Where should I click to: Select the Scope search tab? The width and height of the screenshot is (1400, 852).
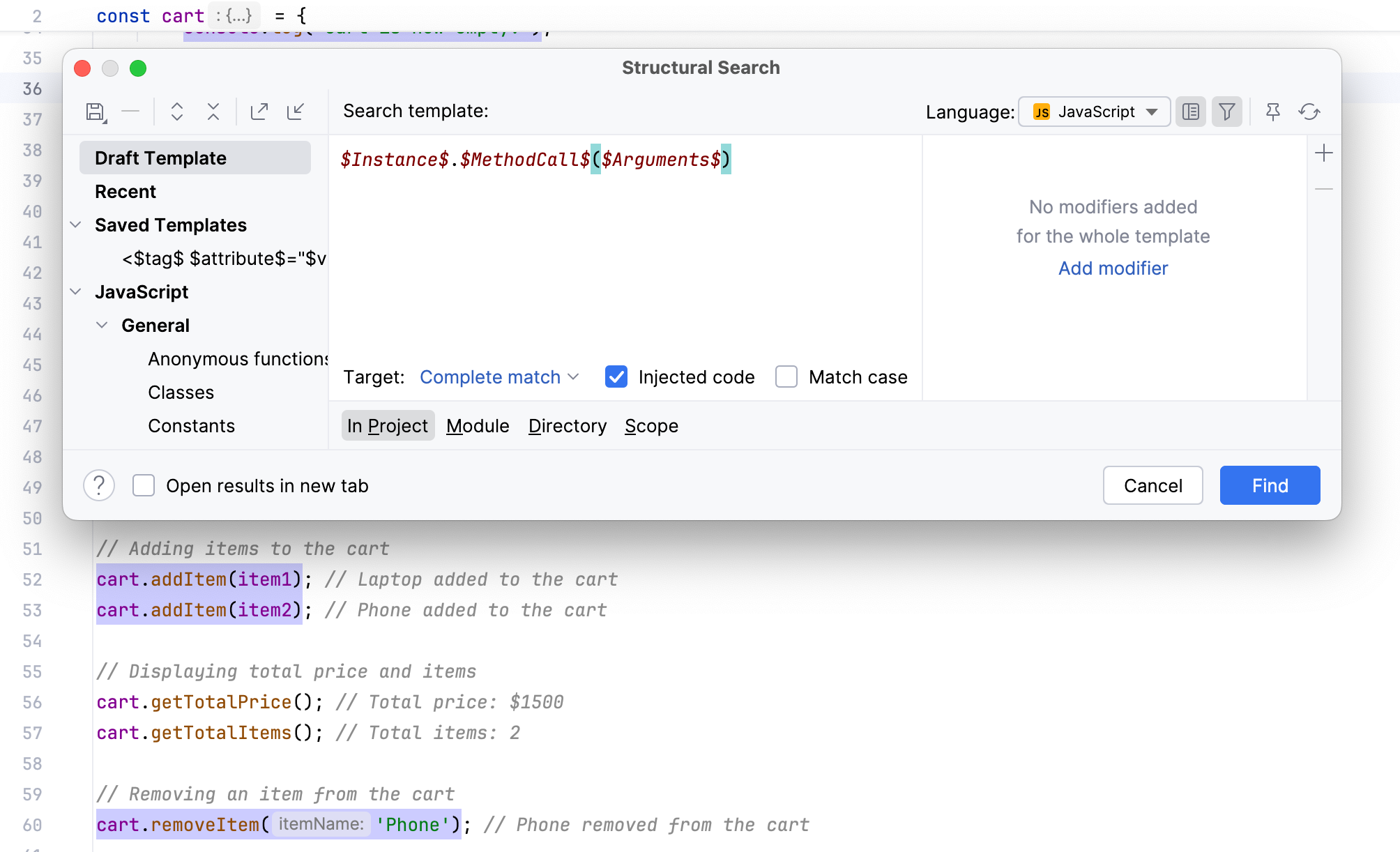tap(650, 426)
